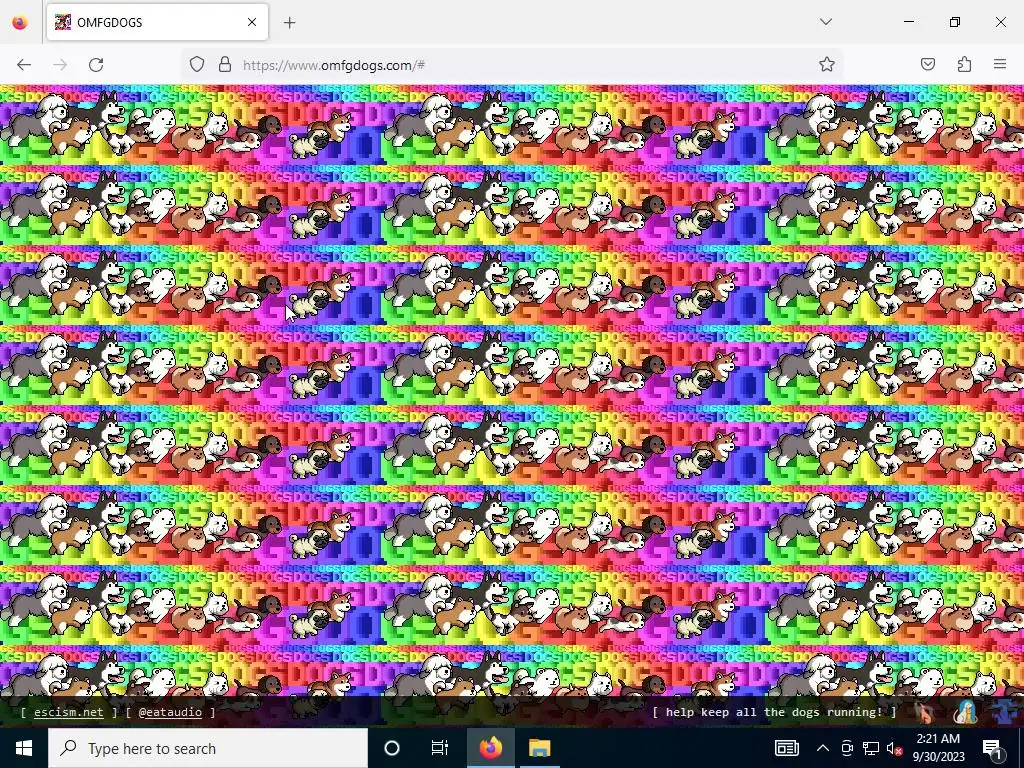Image resolution: width=1024 pixels, height=768 pixels.
Task: Minimize the Firefox window
Action: [x=908, y=22]
